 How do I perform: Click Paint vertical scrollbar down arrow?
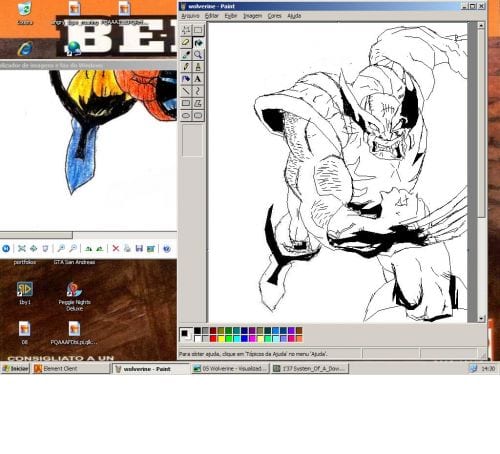pos(481,318)
